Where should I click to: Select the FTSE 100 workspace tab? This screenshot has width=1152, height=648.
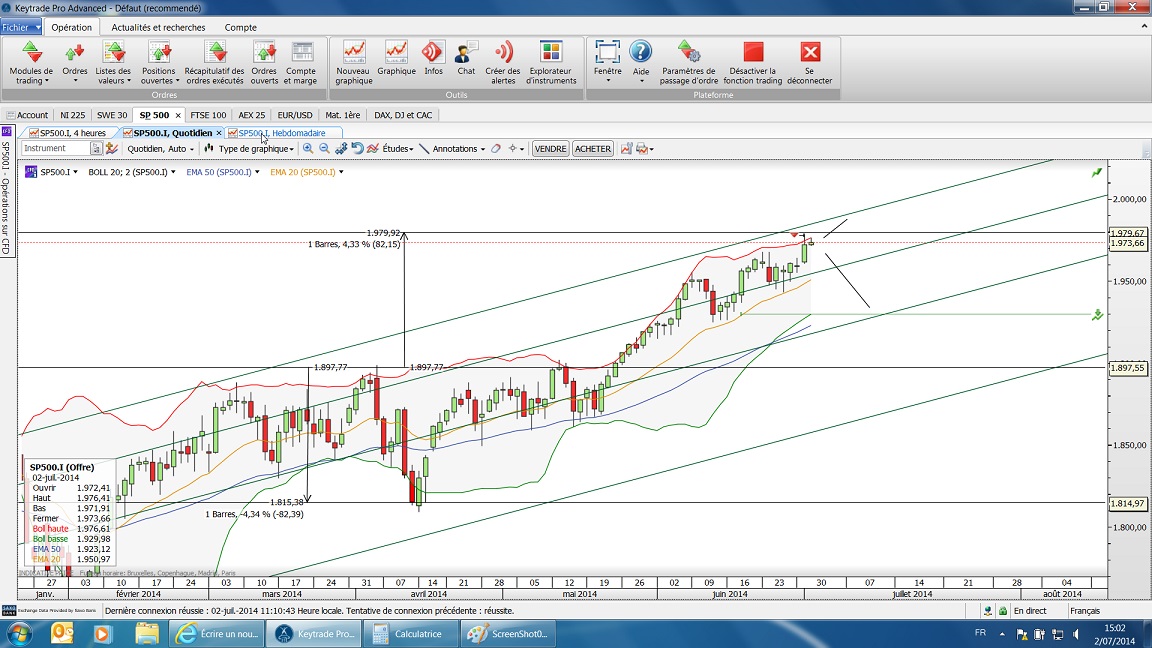point(208,115)
